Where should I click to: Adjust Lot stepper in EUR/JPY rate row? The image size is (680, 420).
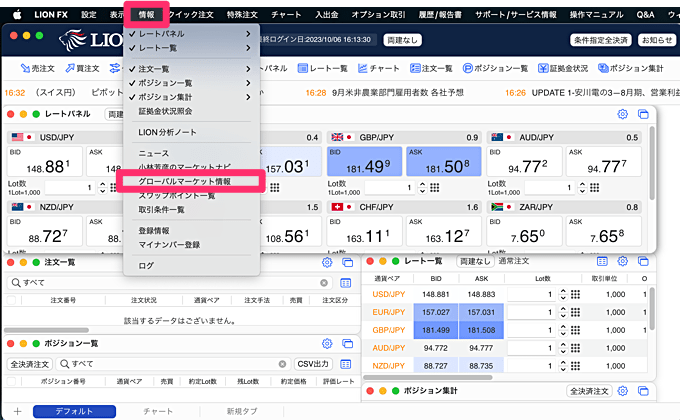point(563,312)
